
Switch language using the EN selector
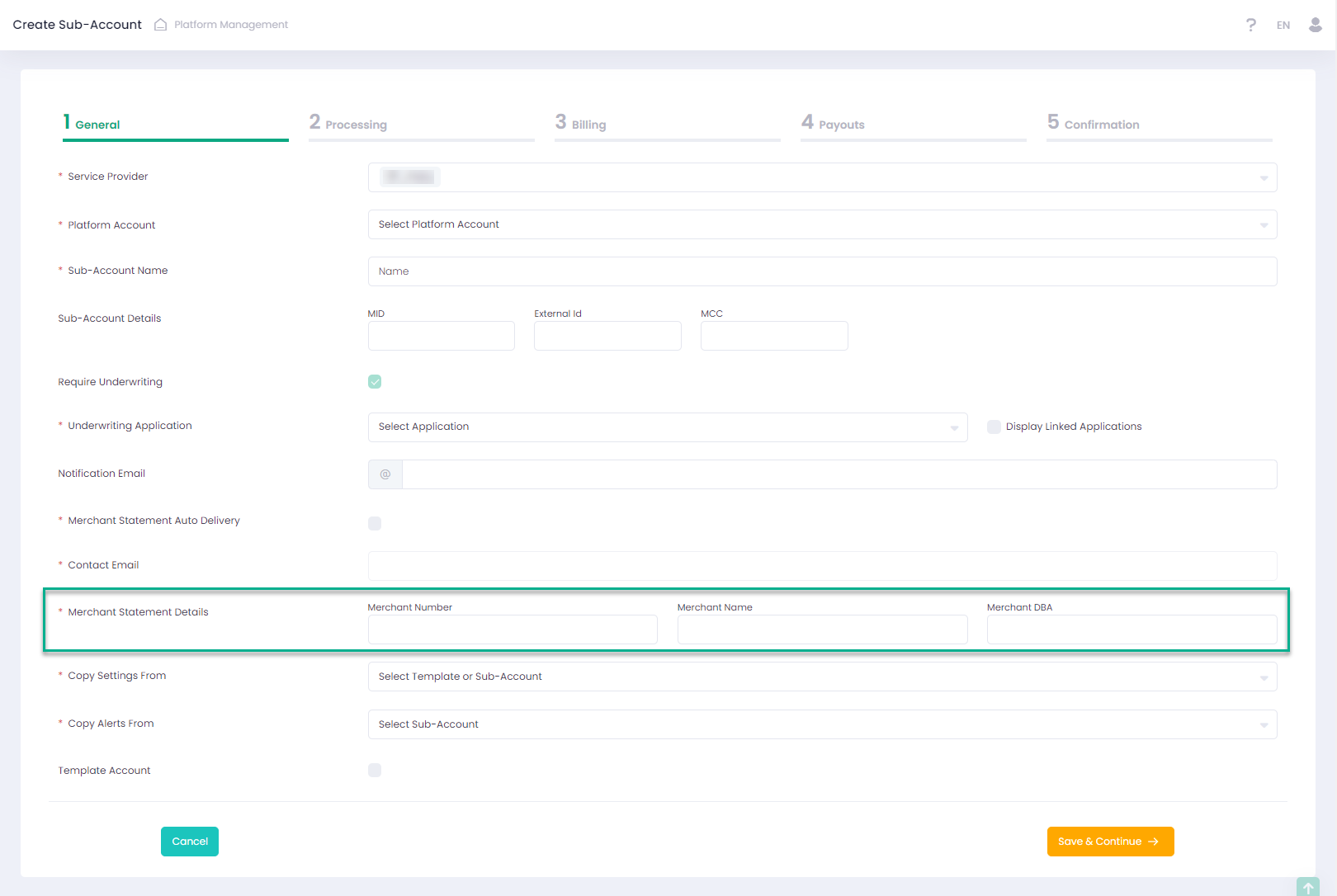pos(1283,26)
